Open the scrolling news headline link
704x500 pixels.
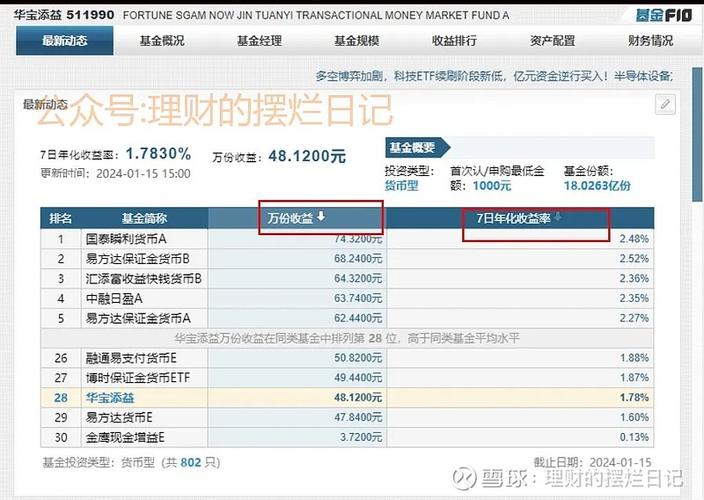coord(494,76)
